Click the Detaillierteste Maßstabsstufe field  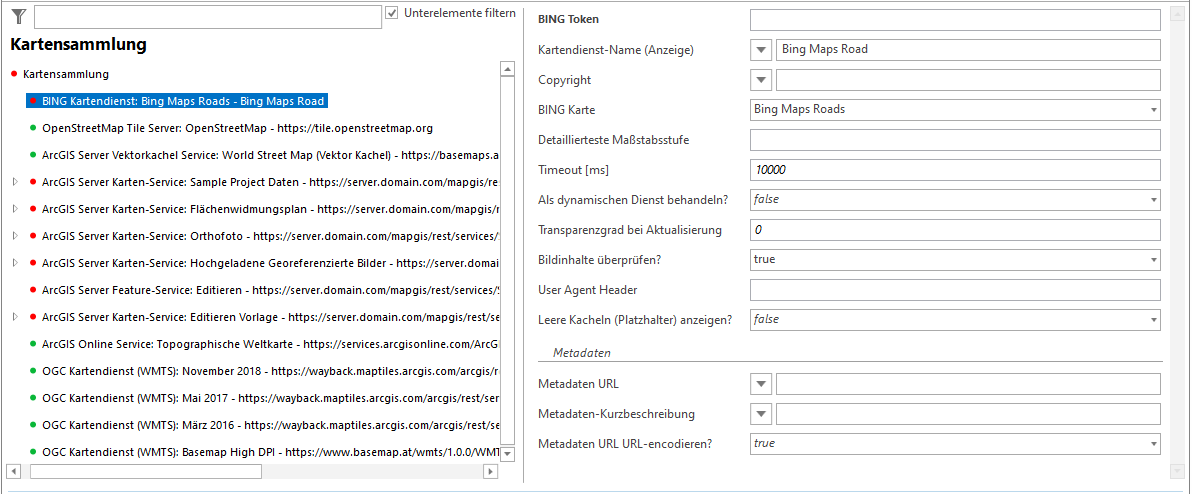pos(955,140)
